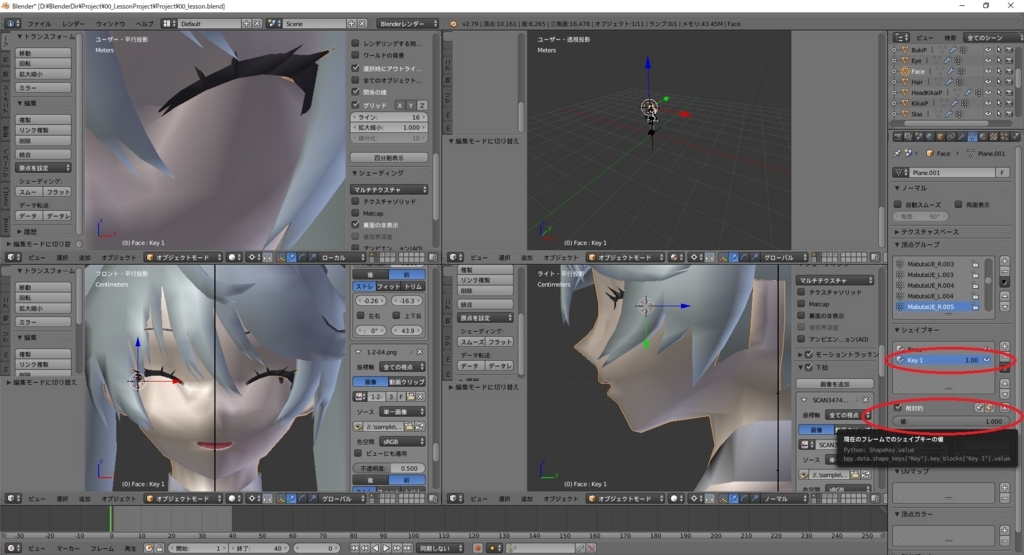Toggle the 自動スムーズ checkbox
This screenshot has width=1024, height=555.
click(x=899, y=204)
